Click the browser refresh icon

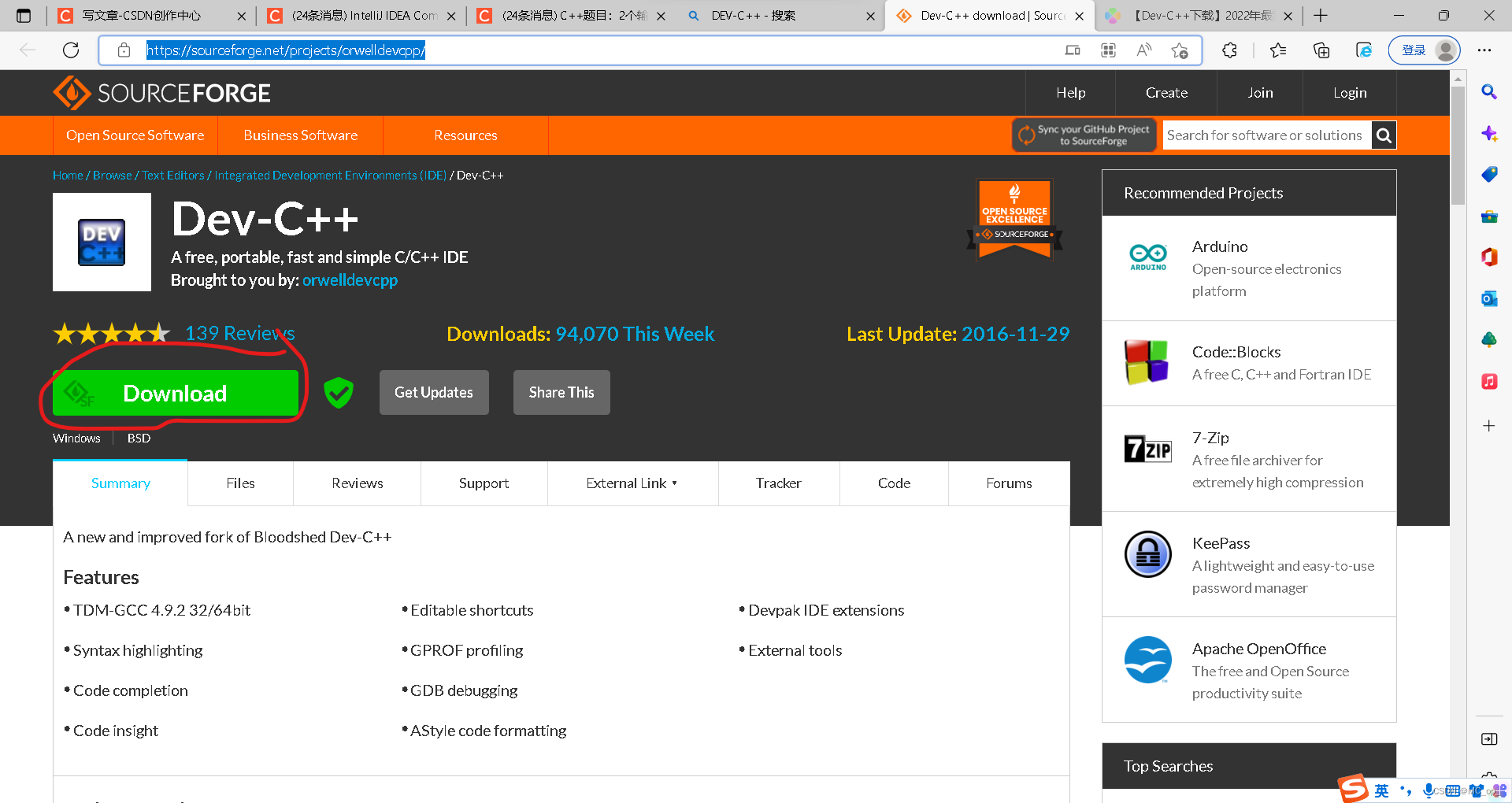pyautogui.click(x=71, y=50)
